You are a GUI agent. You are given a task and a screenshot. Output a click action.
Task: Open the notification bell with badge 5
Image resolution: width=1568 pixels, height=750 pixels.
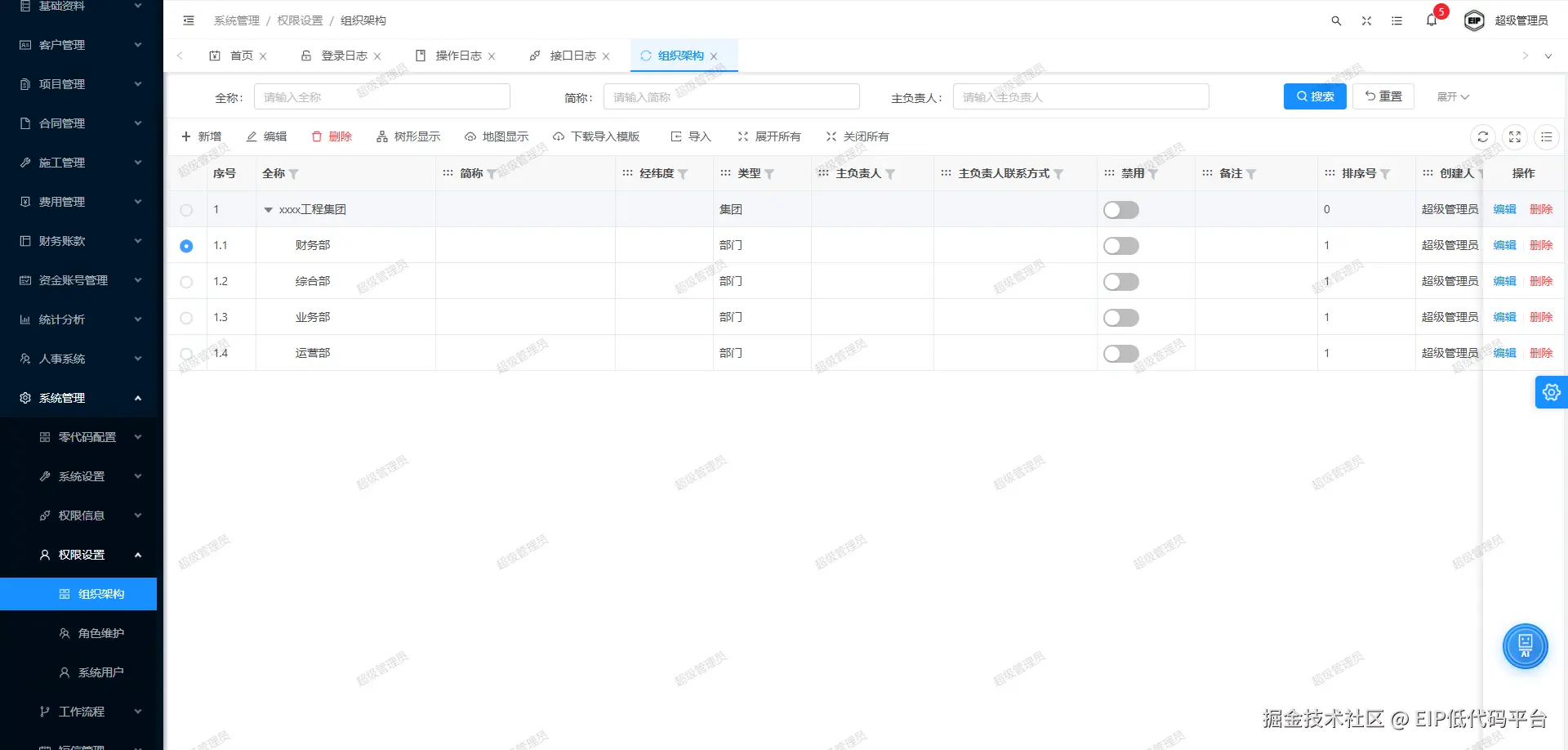(1432, 20)
